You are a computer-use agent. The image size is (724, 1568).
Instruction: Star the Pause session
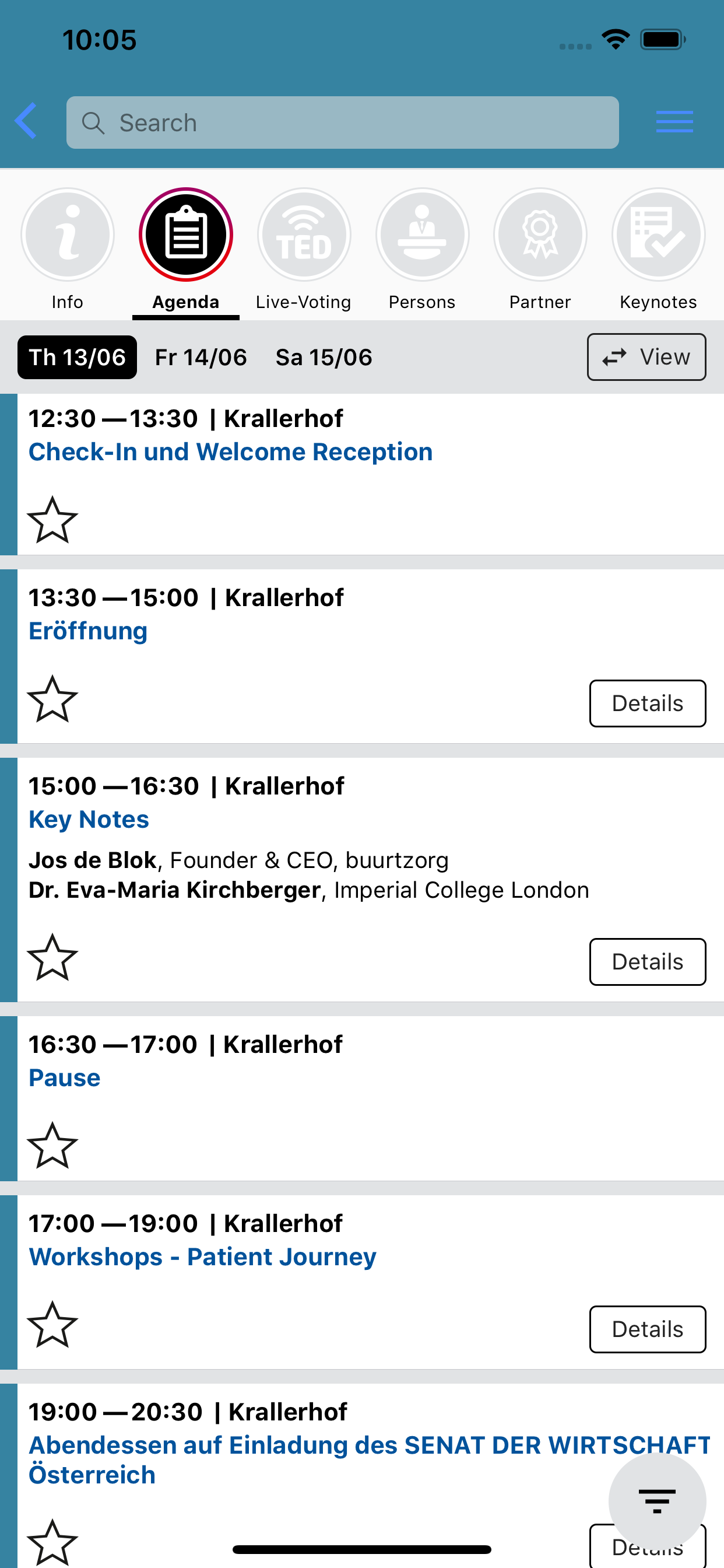(52, 1146)
